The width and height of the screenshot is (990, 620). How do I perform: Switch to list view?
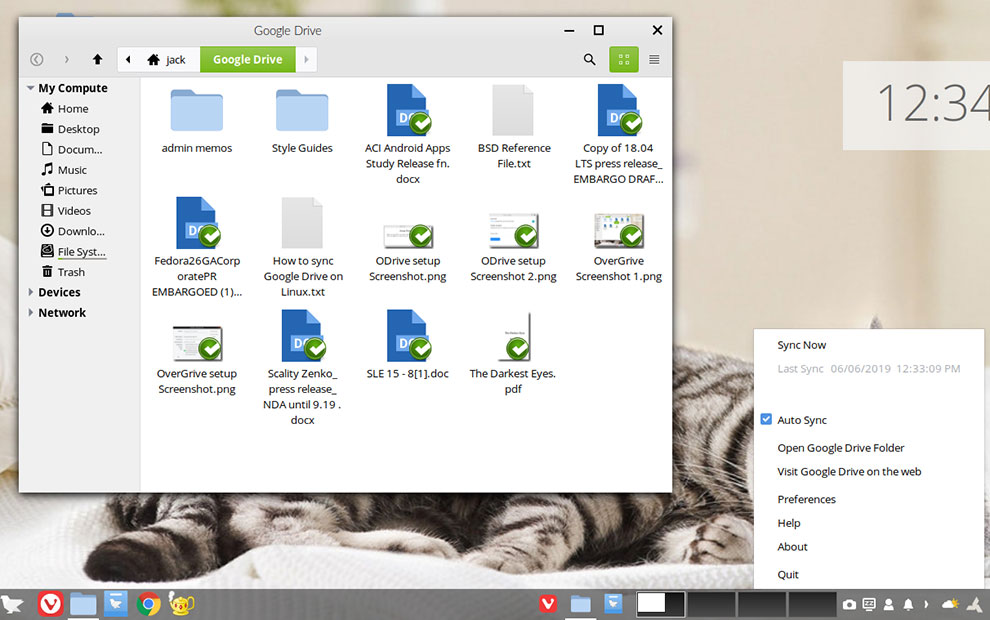pyautogui.click(x=654, y=59)
